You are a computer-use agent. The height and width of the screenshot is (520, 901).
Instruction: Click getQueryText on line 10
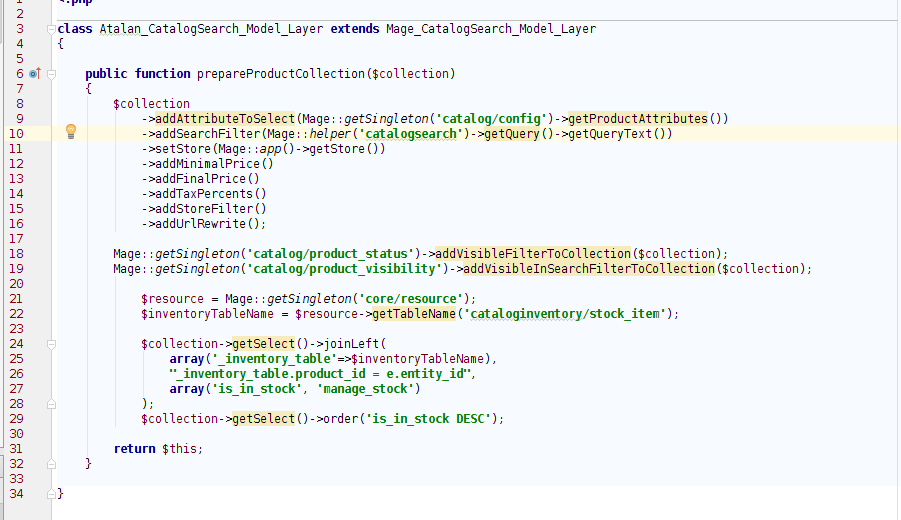[610, 133]
